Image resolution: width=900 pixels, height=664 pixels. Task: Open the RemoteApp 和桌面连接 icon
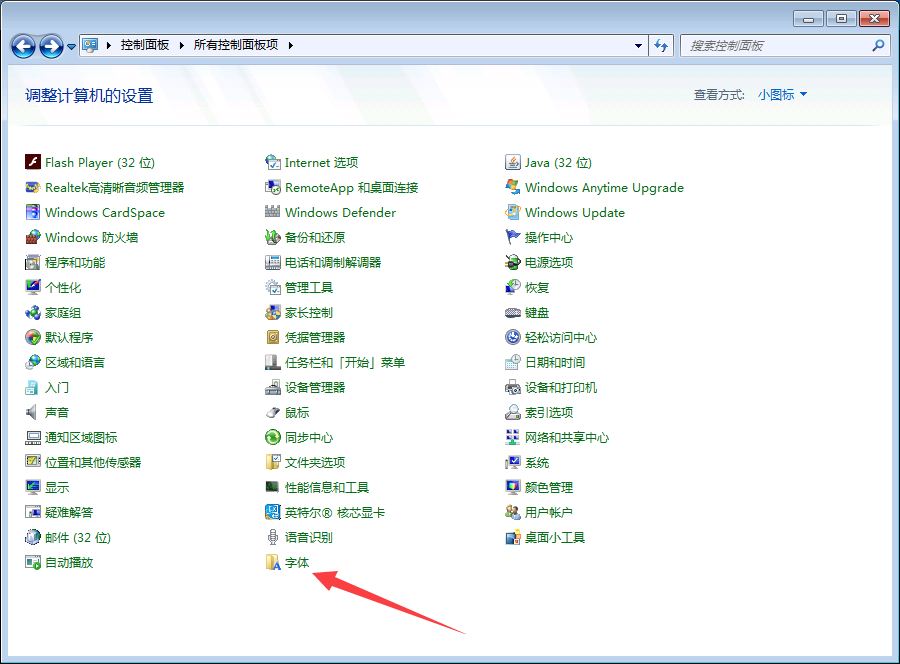[x=273, y=188]
